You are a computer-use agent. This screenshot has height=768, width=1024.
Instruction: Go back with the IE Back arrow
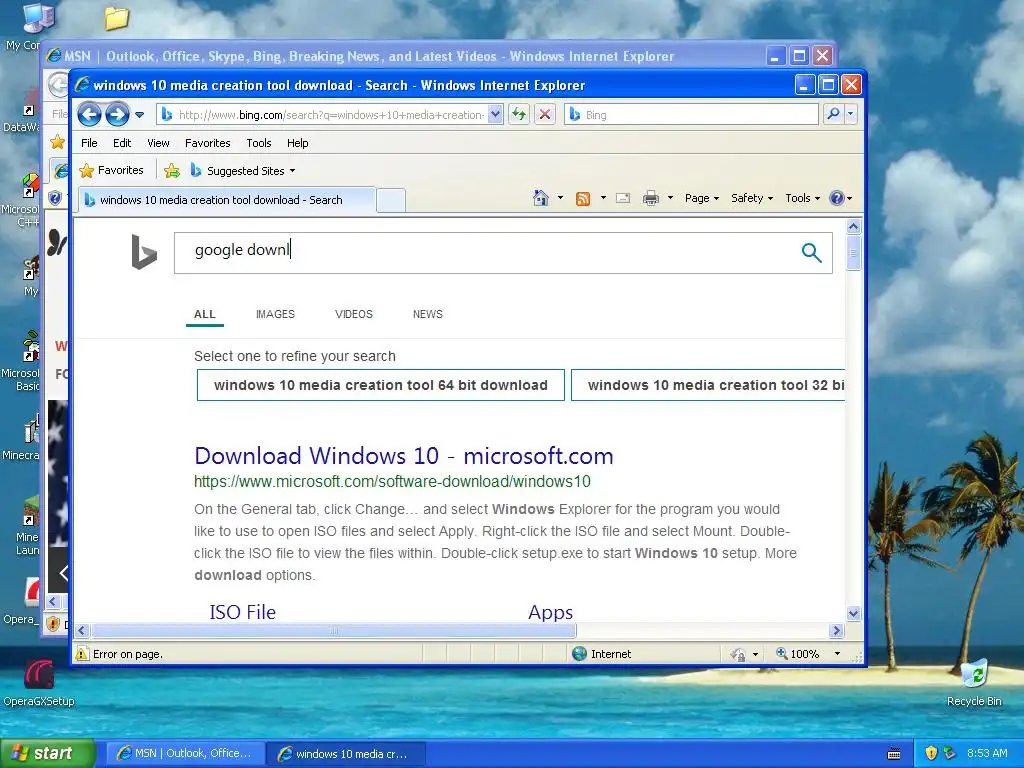pos(89,115)
